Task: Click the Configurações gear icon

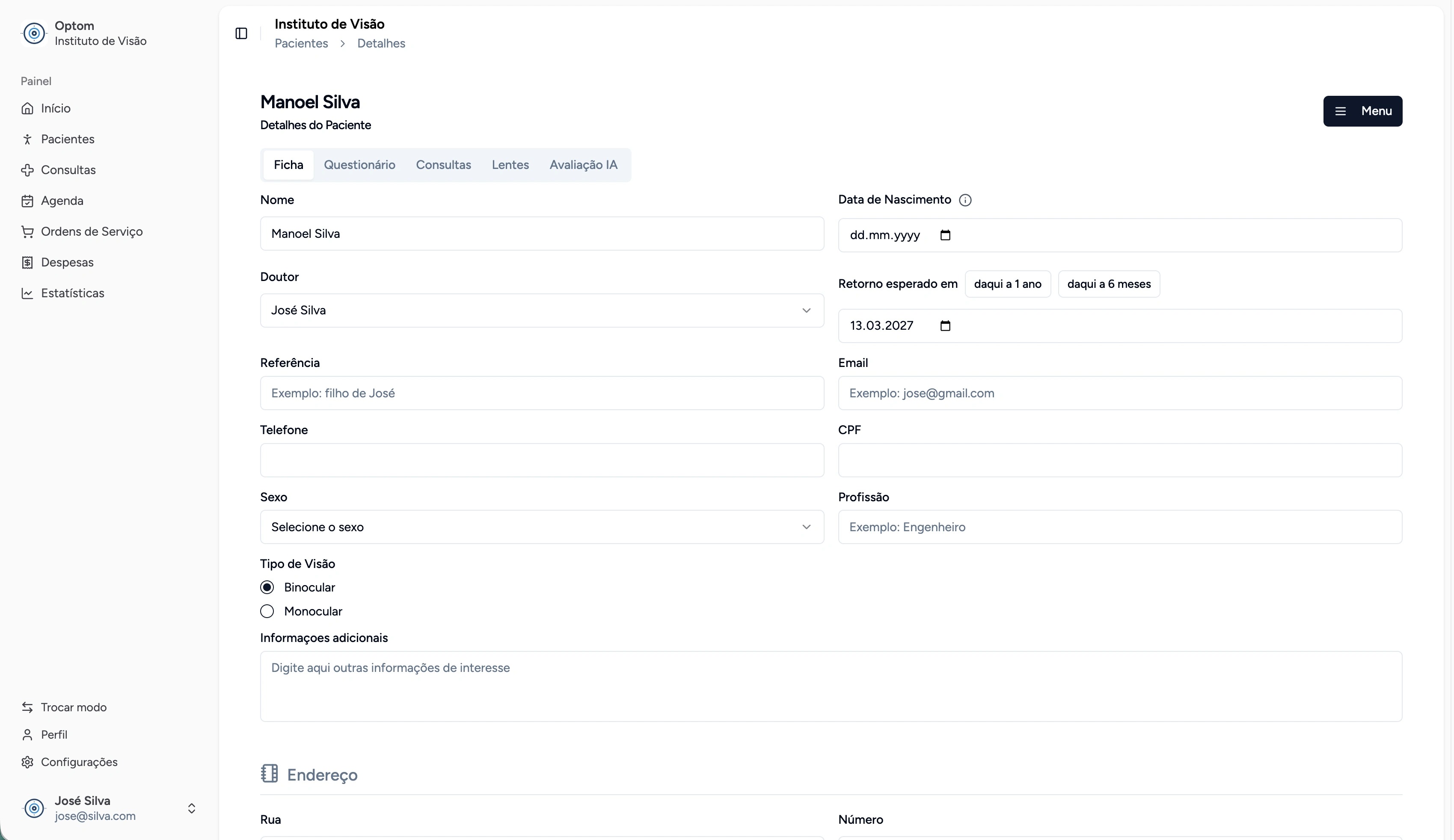Action: [x=27, y=762]
